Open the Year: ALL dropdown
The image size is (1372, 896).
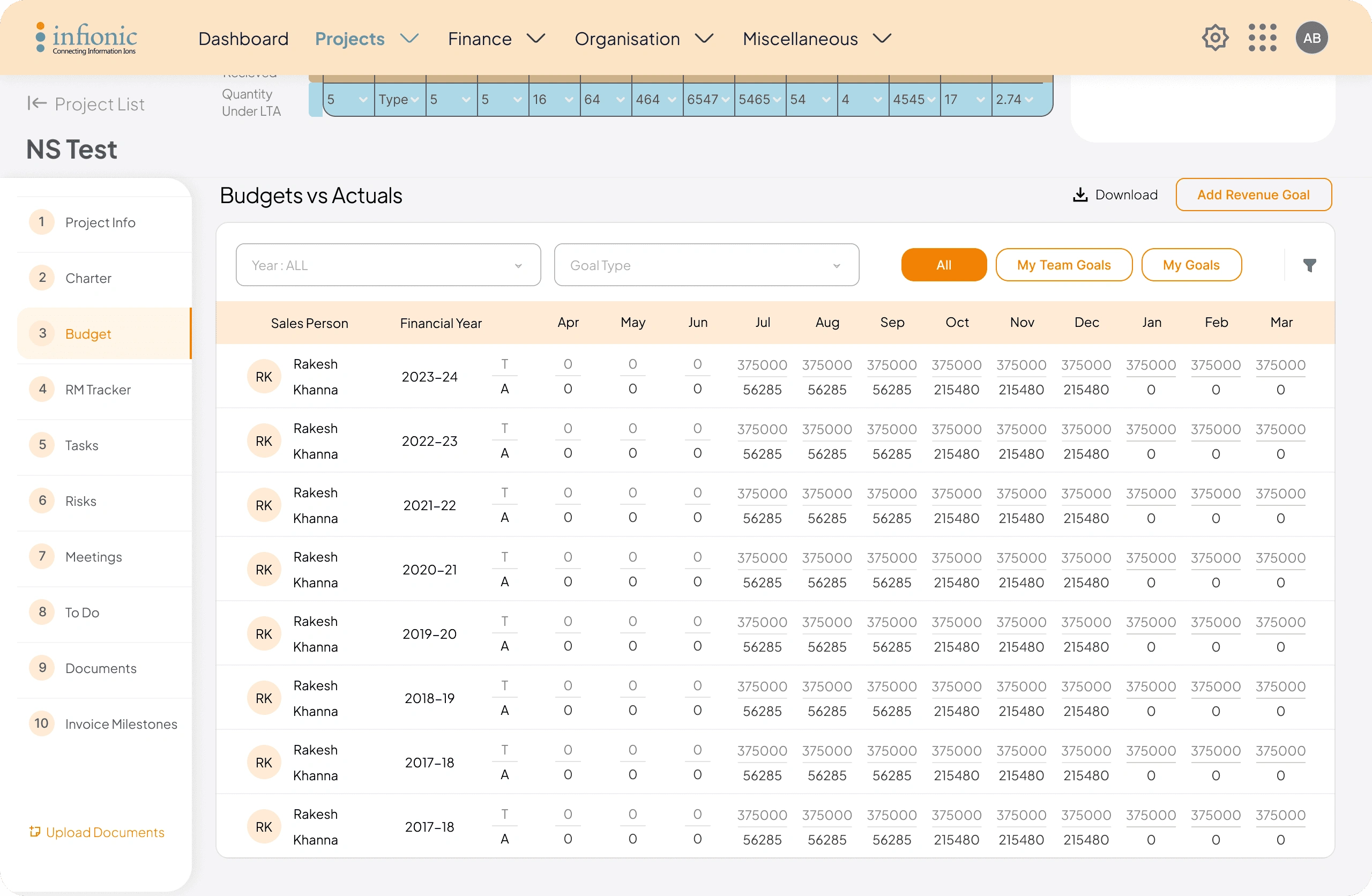pos(388,265)
